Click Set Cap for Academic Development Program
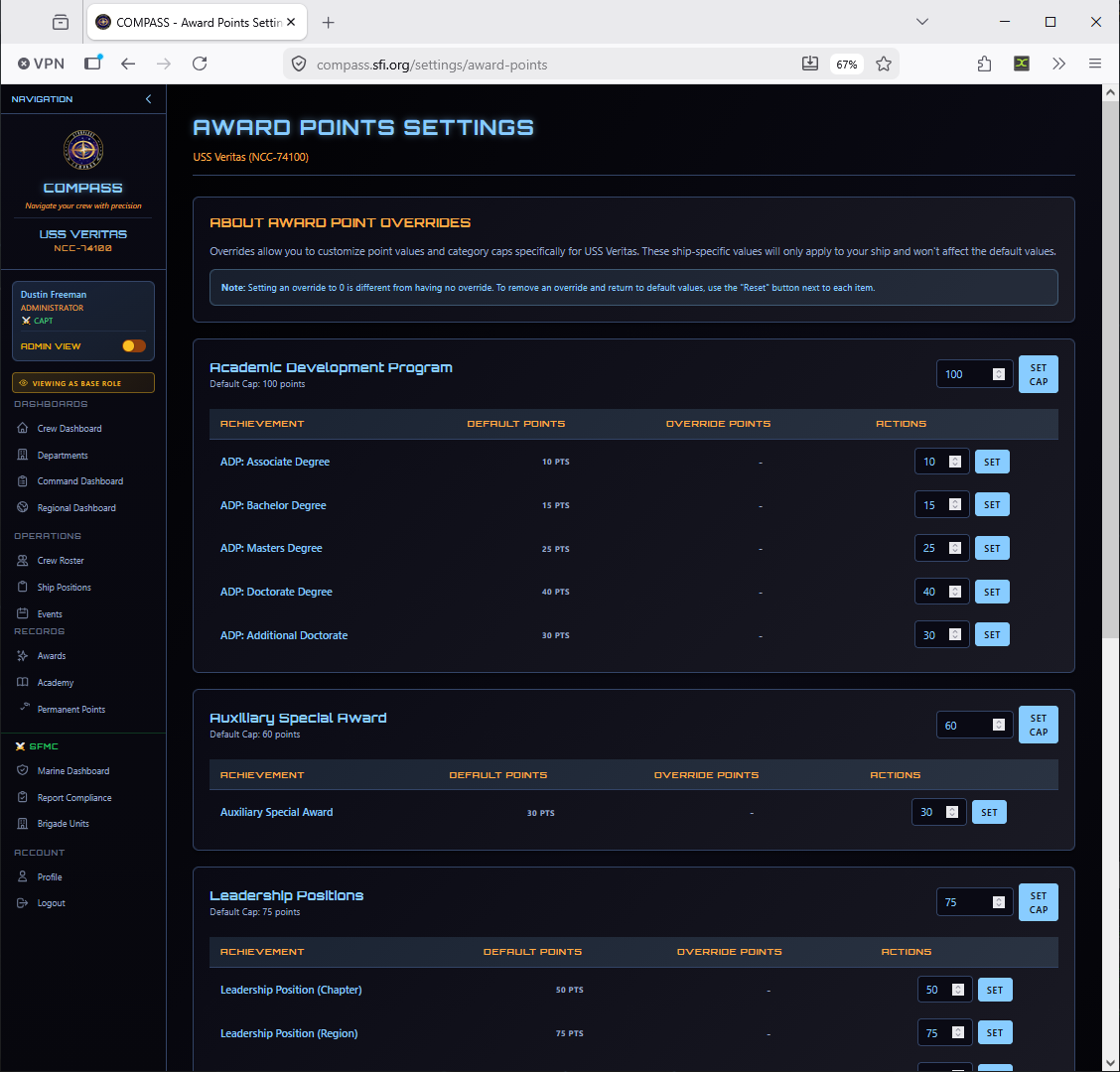The height and width of the screenshot is (1072, 1120). pos(1038,374)
